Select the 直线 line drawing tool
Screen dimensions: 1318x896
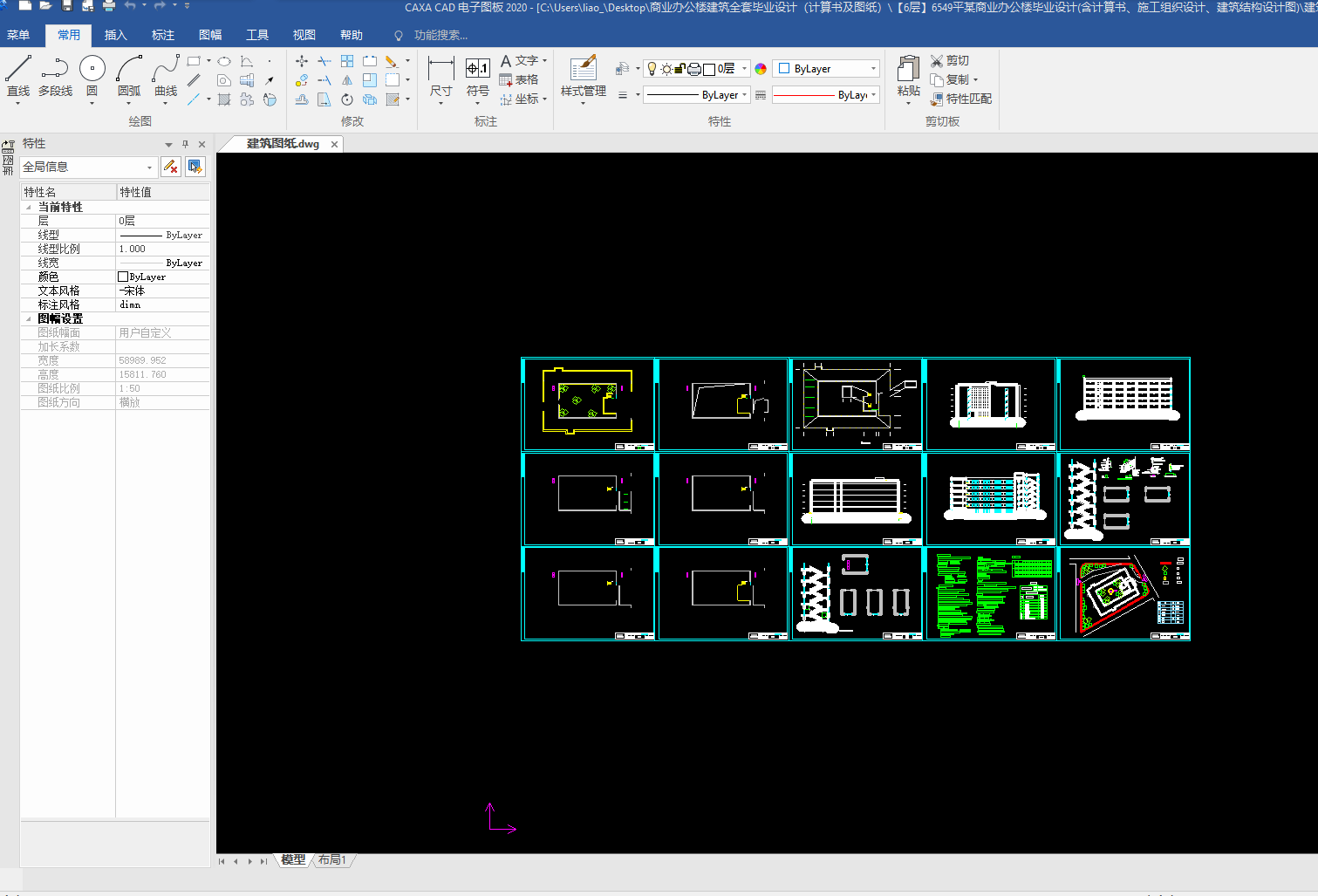(x=18, y=77)
